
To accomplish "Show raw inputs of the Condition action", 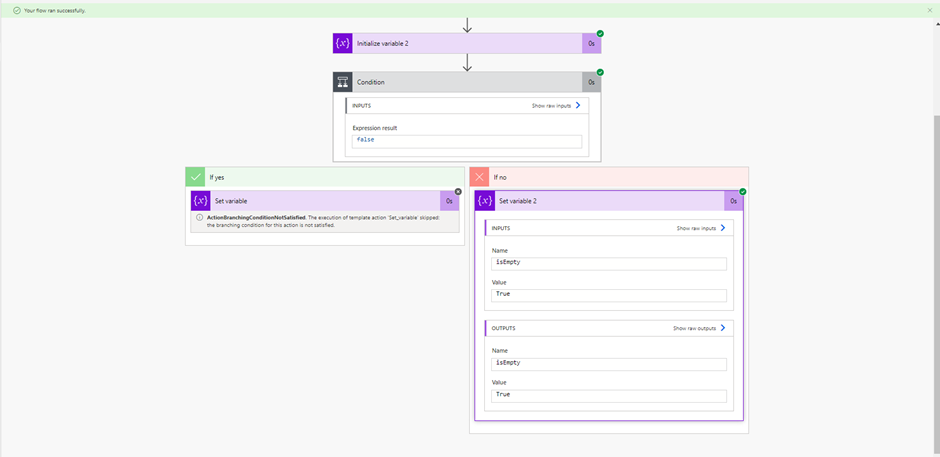I will (x=555, y=105).
